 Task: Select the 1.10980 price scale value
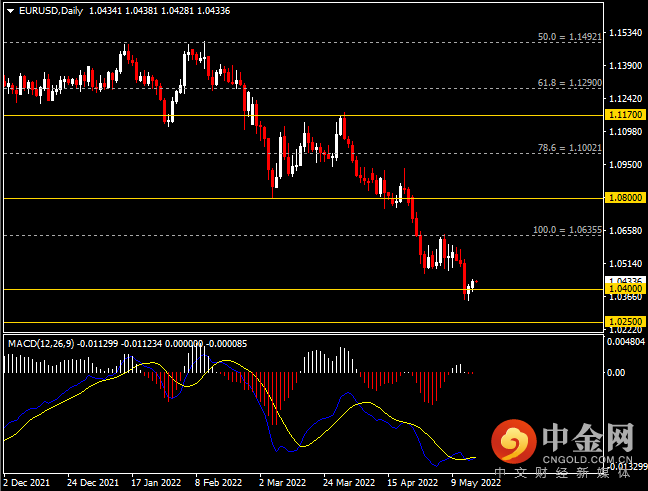626,131
